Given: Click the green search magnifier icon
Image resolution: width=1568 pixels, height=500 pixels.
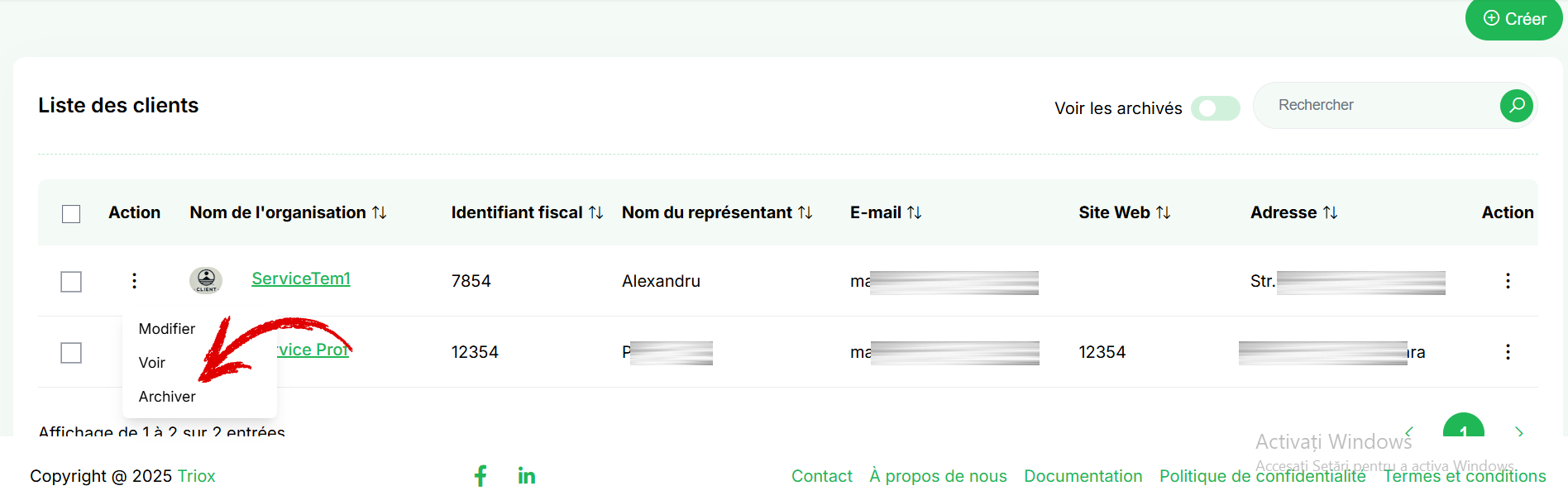Looking at the screenshot, I should click(x=1516, y=105).
